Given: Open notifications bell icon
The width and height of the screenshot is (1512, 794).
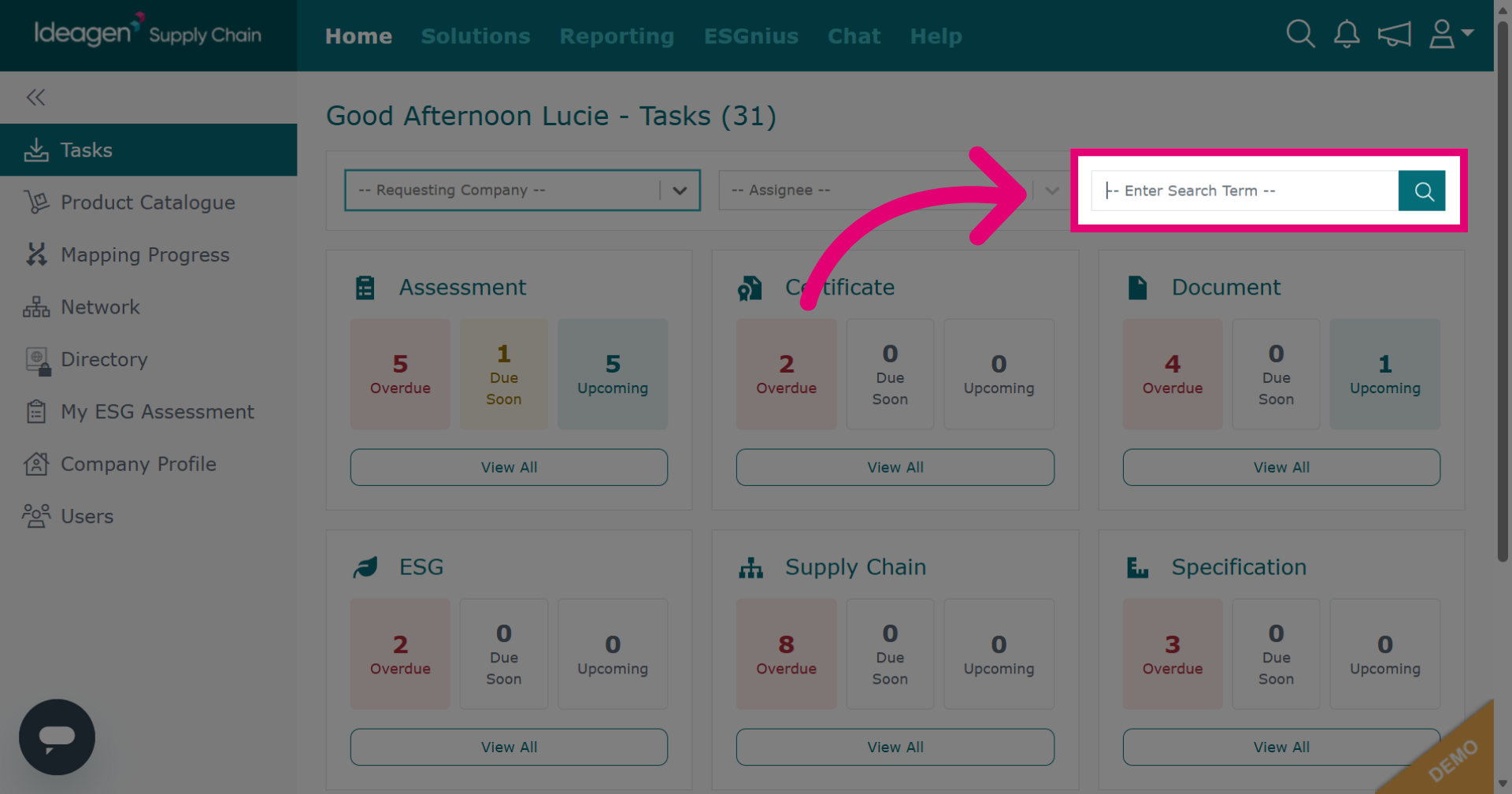Looking at the screenshot, I should coord(1347,34).
